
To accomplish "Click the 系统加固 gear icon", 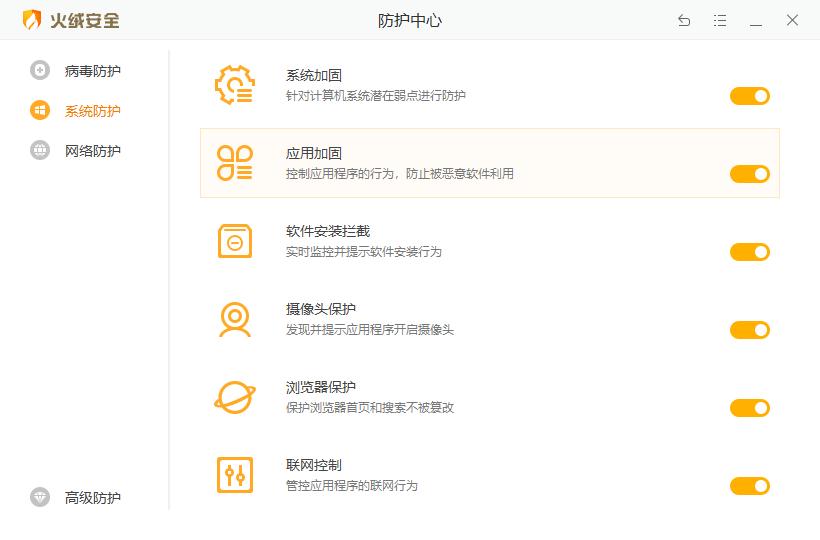I will click(x=235, y=85).
